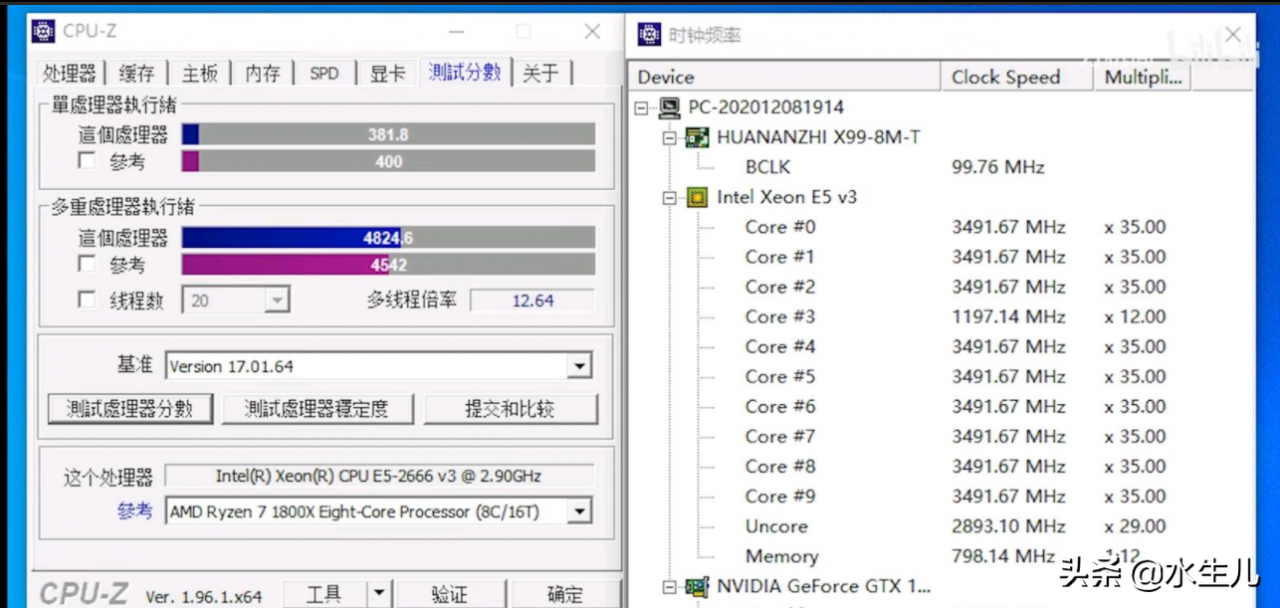Viewport: 1280px width, 608px height.
Task: Click the 798.14 MHz Memory clock value
Action: [1003, 556]
